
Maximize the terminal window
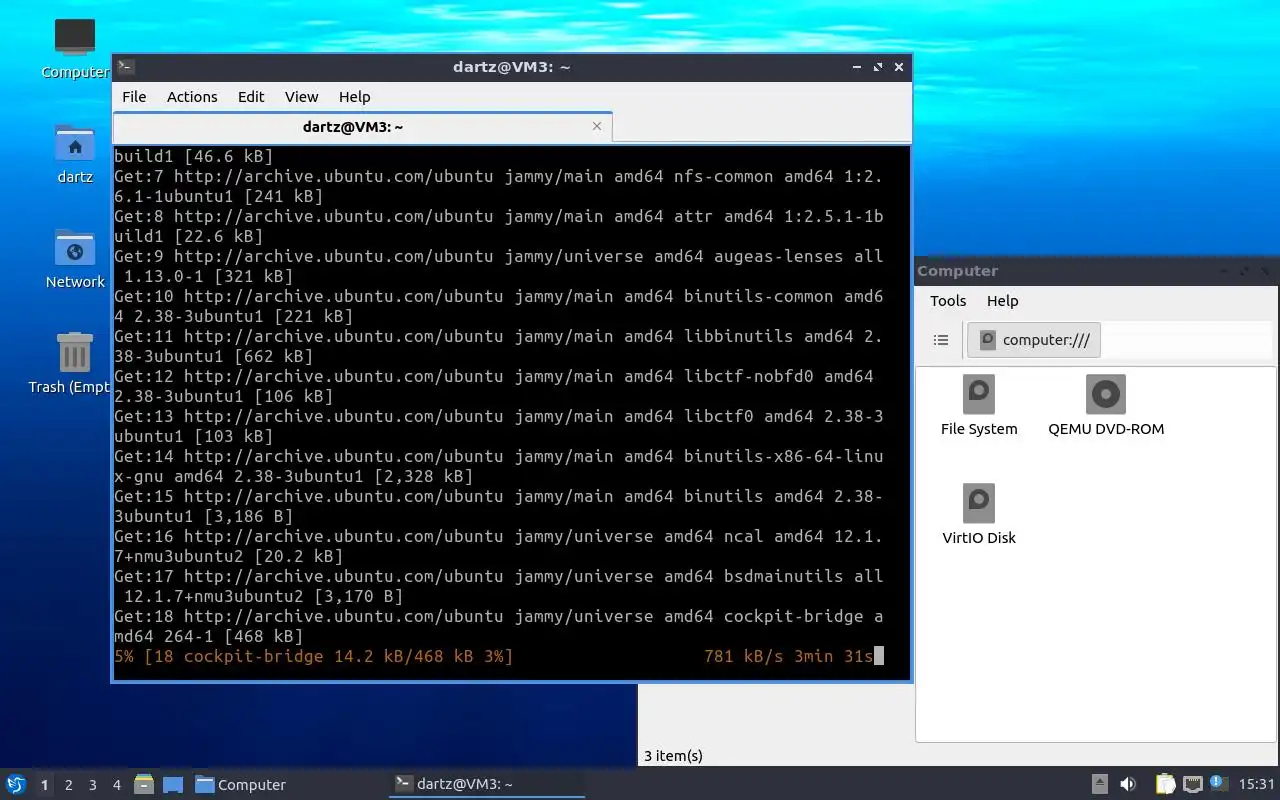click(878, 67)
